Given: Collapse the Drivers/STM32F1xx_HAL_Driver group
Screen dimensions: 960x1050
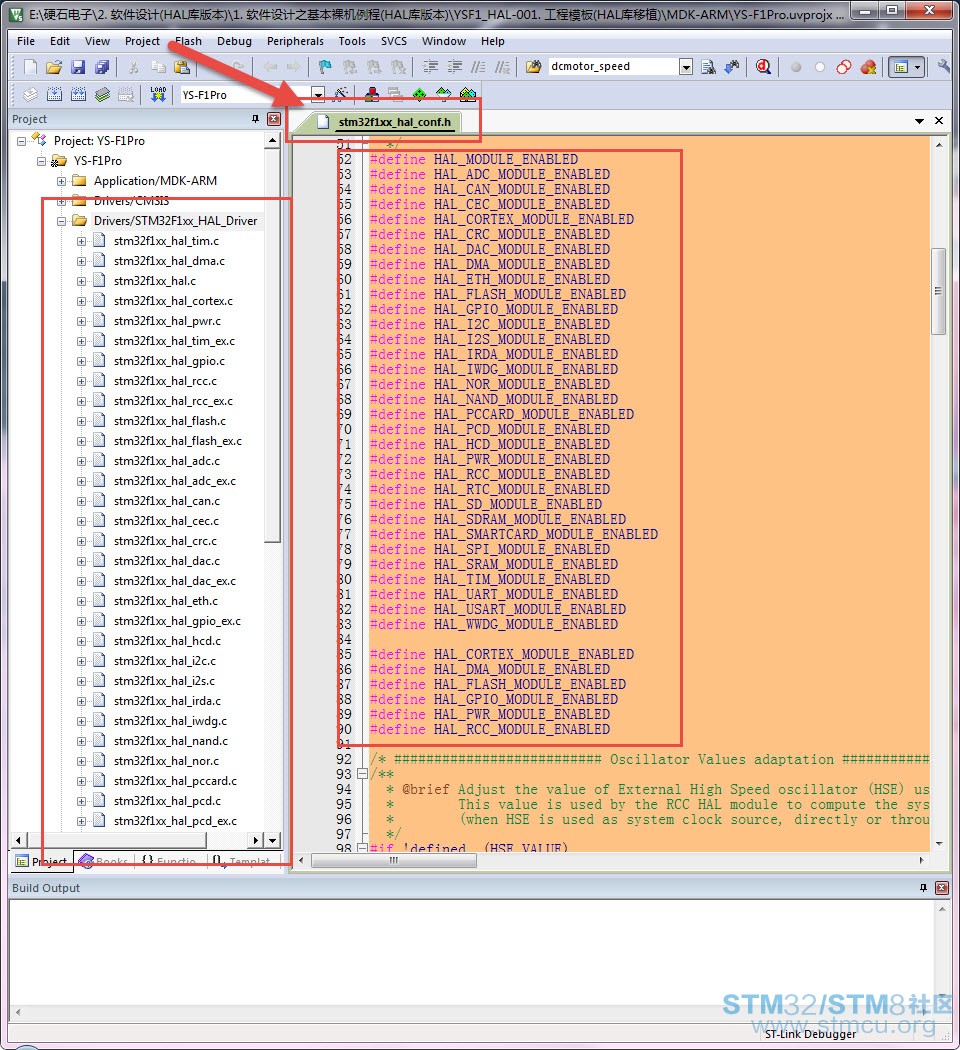Looking at the screenshot, I should pos(62,221).
